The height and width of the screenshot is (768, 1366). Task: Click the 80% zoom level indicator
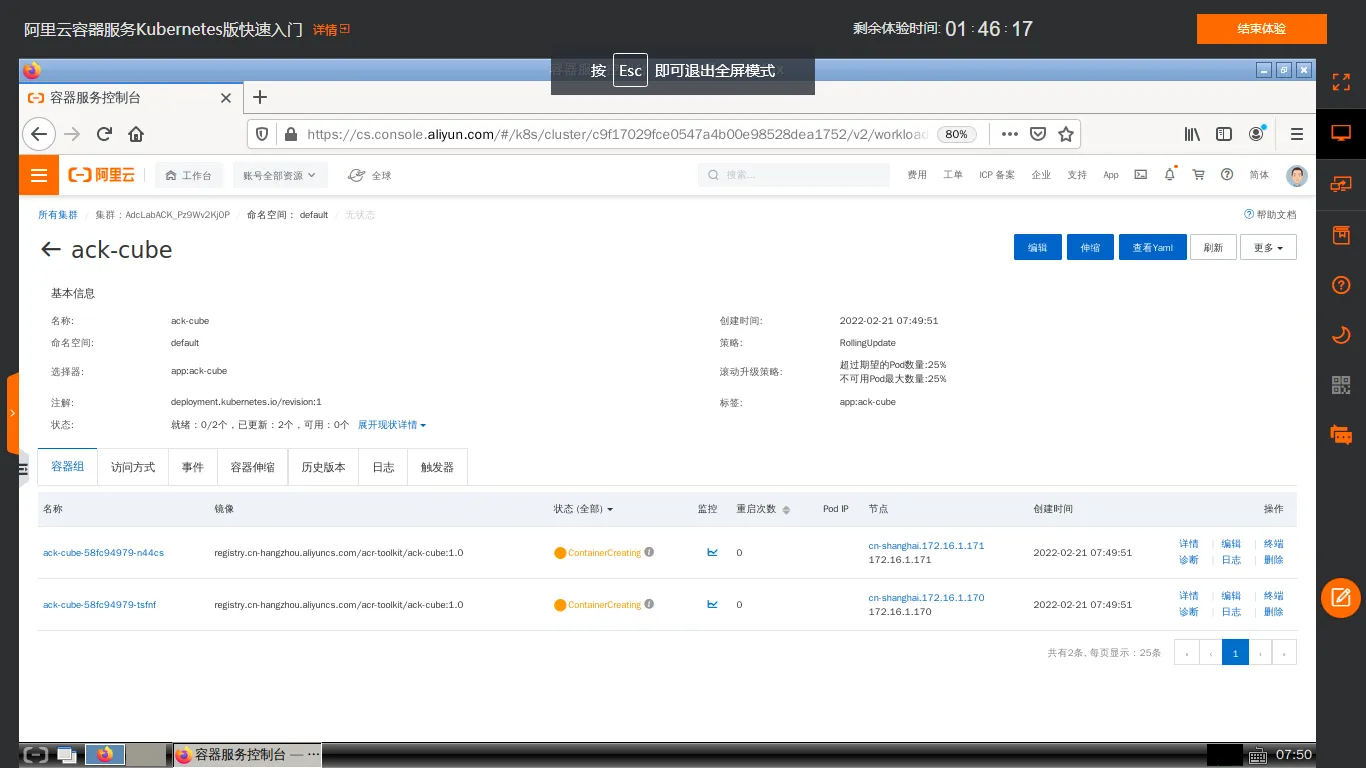pyautogui.click(x=956, y=134)
